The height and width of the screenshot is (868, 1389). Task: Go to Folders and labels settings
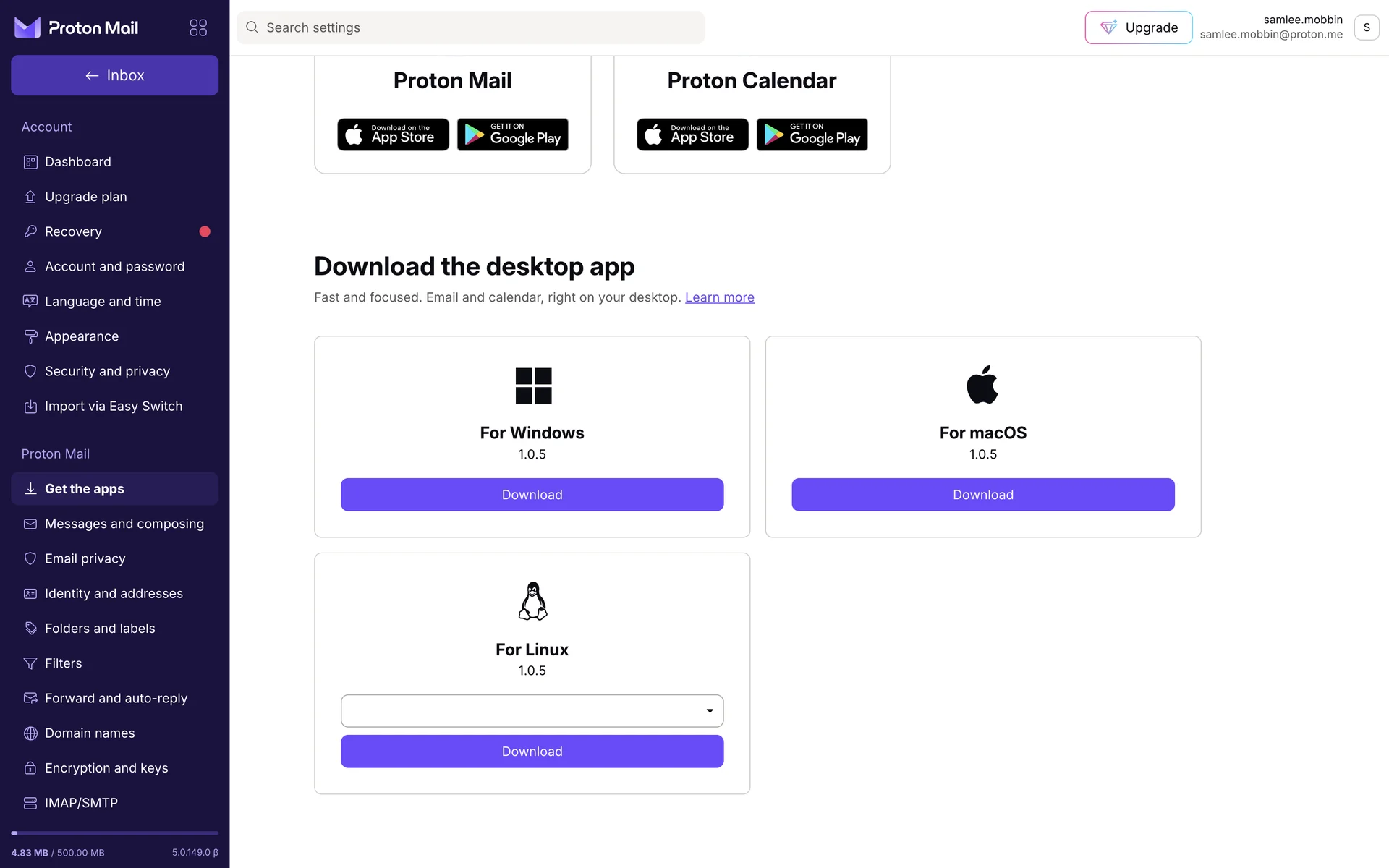pos(100,629)
